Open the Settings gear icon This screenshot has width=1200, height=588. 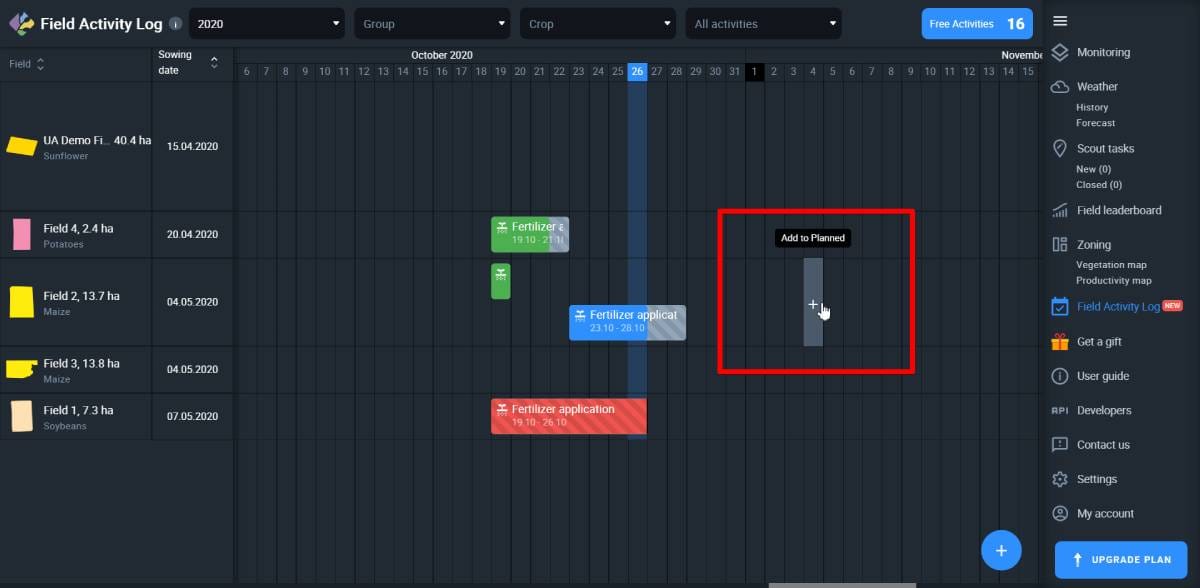1060,480
